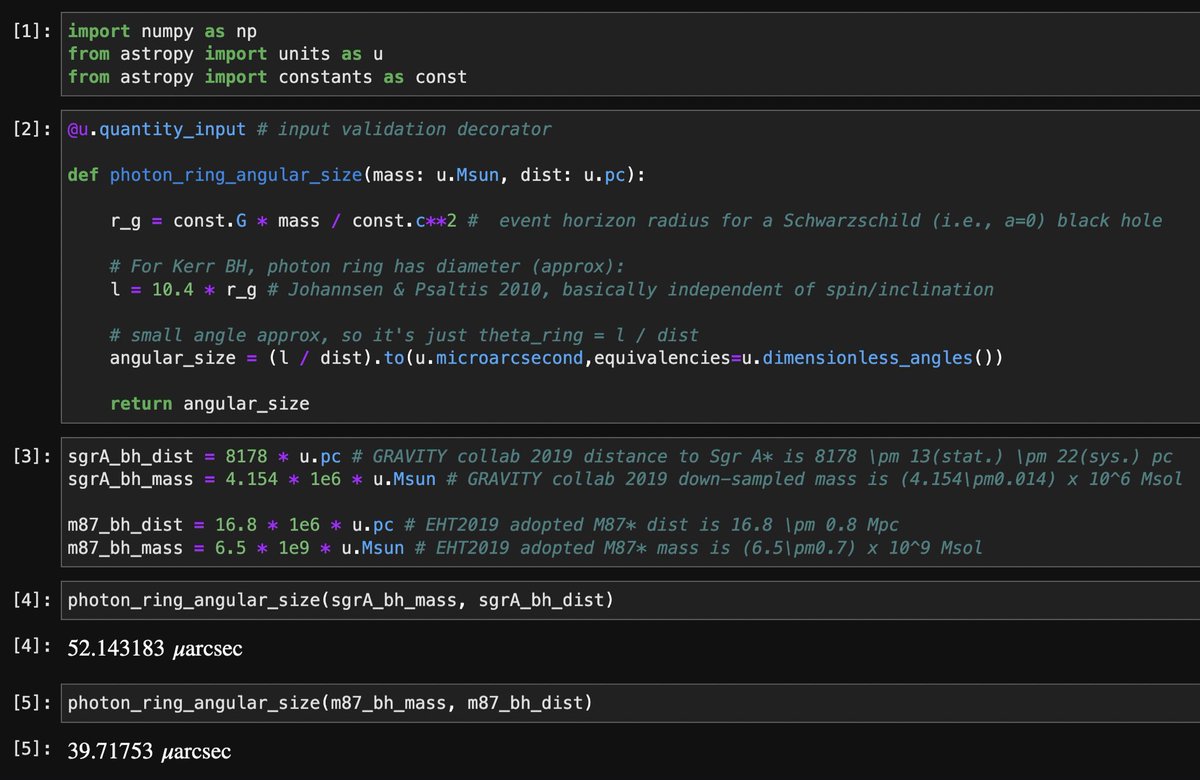Click the '[4]:' output prompt beside 52.143183

pos(33,648)
